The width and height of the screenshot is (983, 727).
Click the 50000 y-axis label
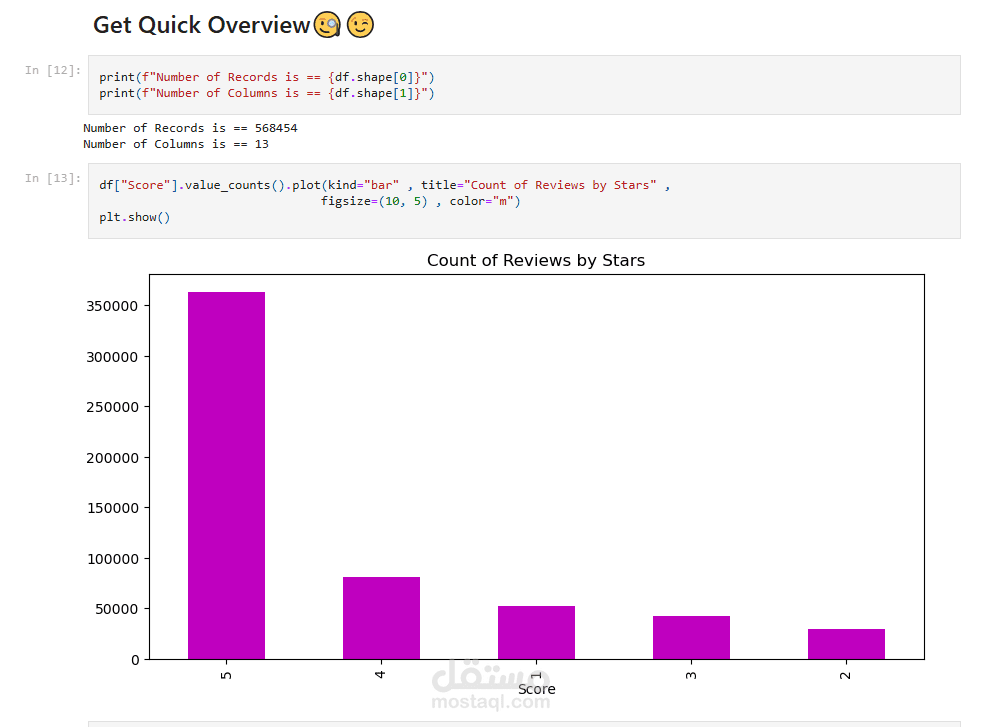(x=117, y=609)
